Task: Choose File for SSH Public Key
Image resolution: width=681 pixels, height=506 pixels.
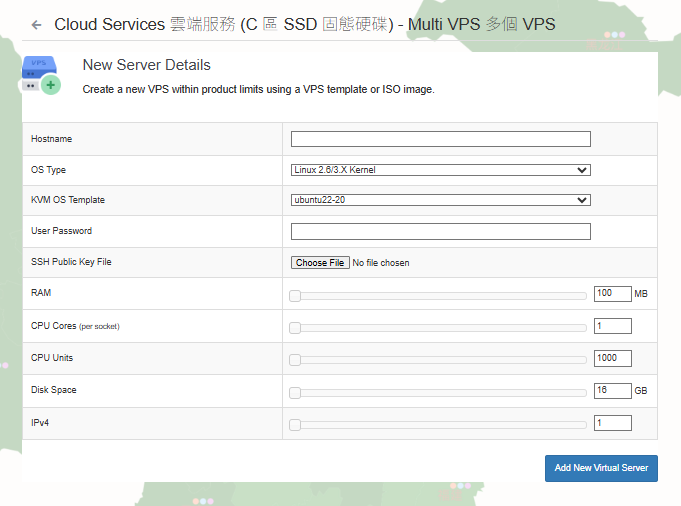Action: click(320, 263)
